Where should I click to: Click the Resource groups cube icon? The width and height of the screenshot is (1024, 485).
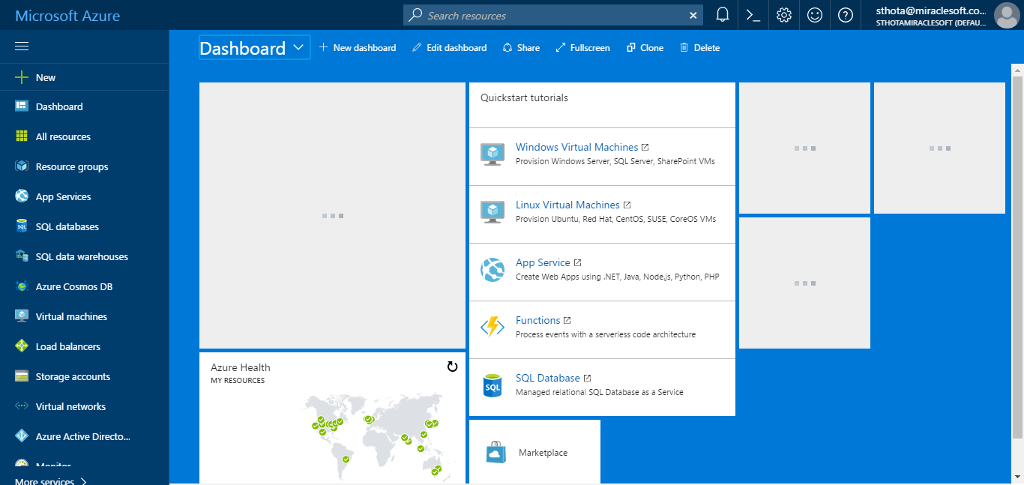22,166
